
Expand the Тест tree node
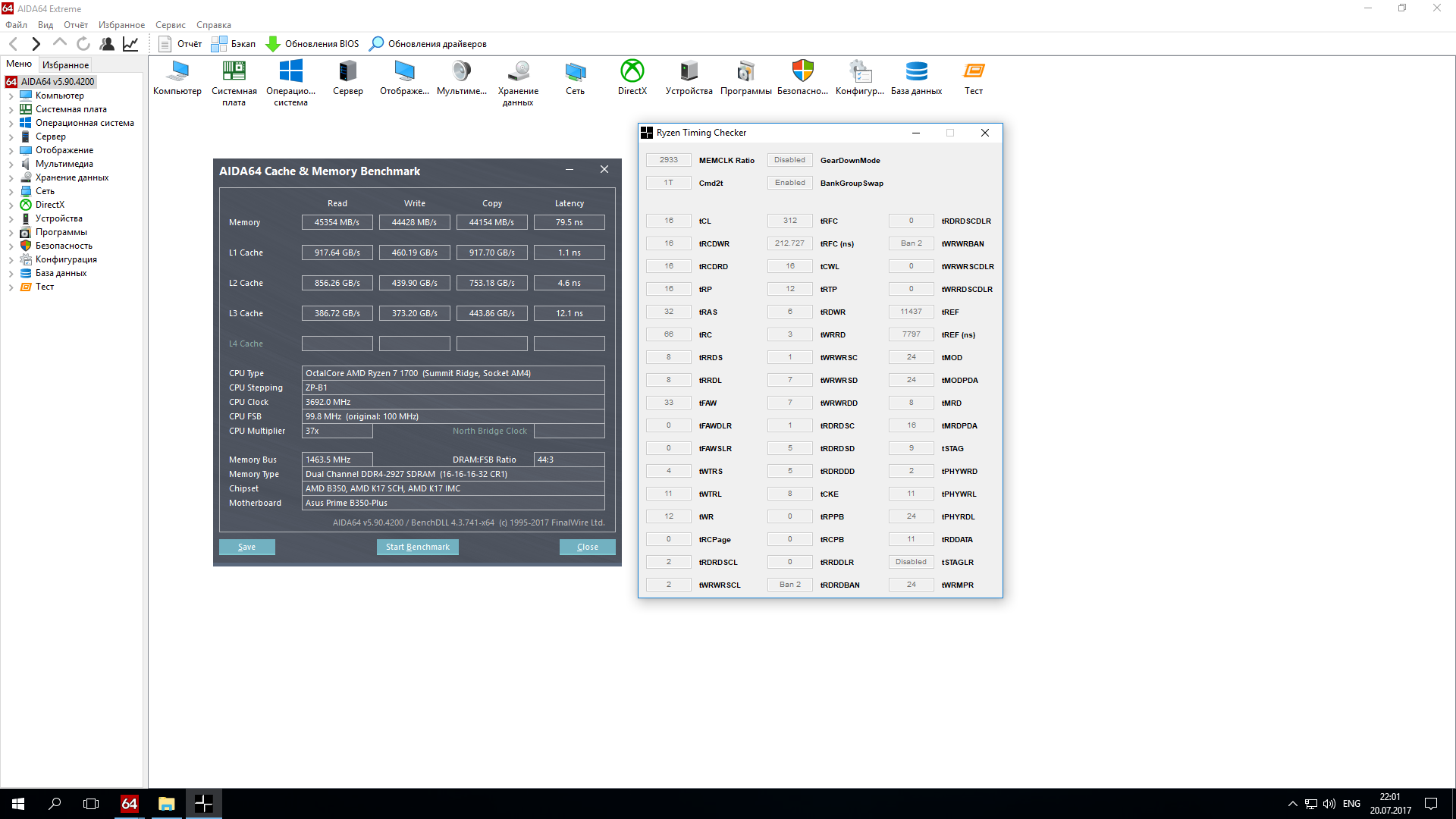tap(11, 287)
